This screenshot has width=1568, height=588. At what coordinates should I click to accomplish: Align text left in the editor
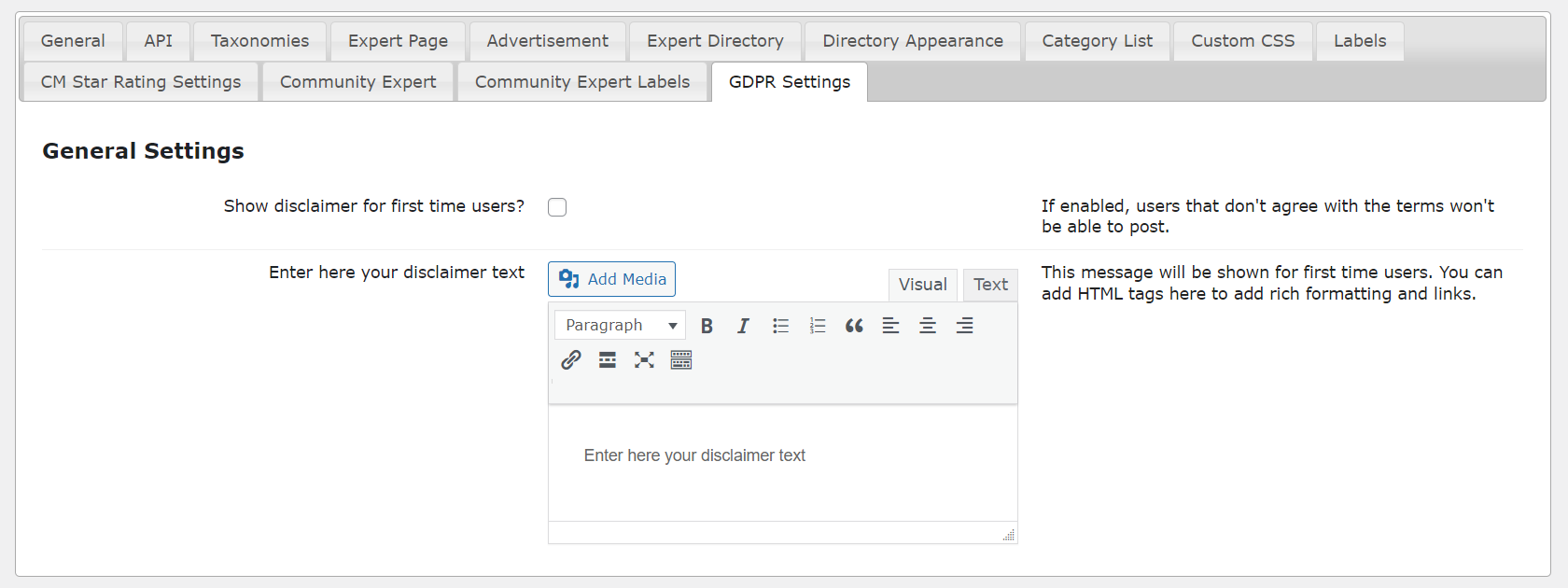[890, 326]
